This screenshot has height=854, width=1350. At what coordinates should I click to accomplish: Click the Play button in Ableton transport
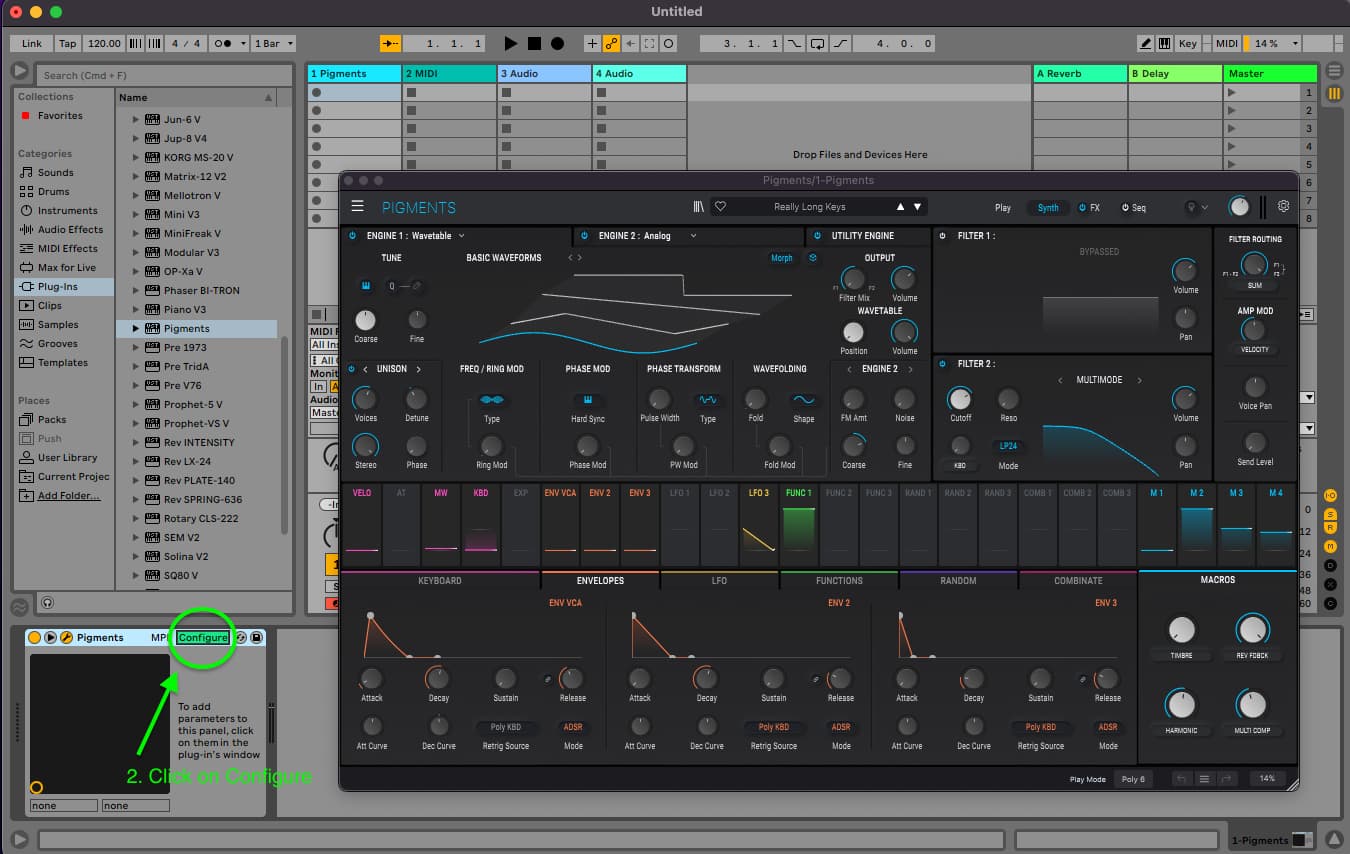coord(511,43)
